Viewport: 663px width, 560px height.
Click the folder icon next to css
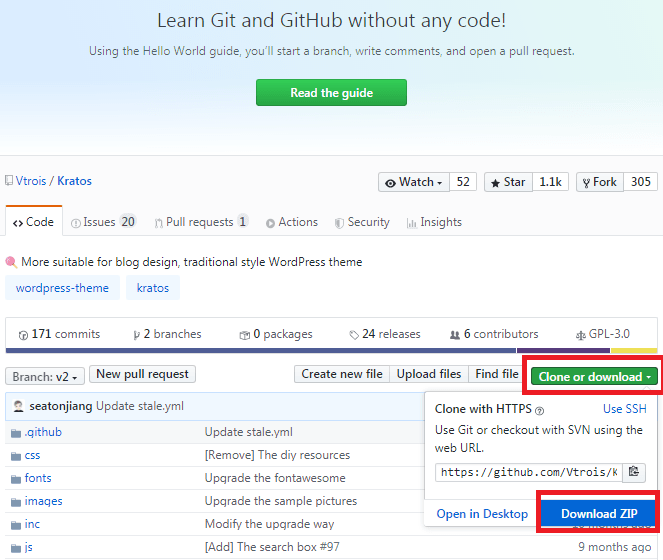pyautogui.click(x=16, y=456)
